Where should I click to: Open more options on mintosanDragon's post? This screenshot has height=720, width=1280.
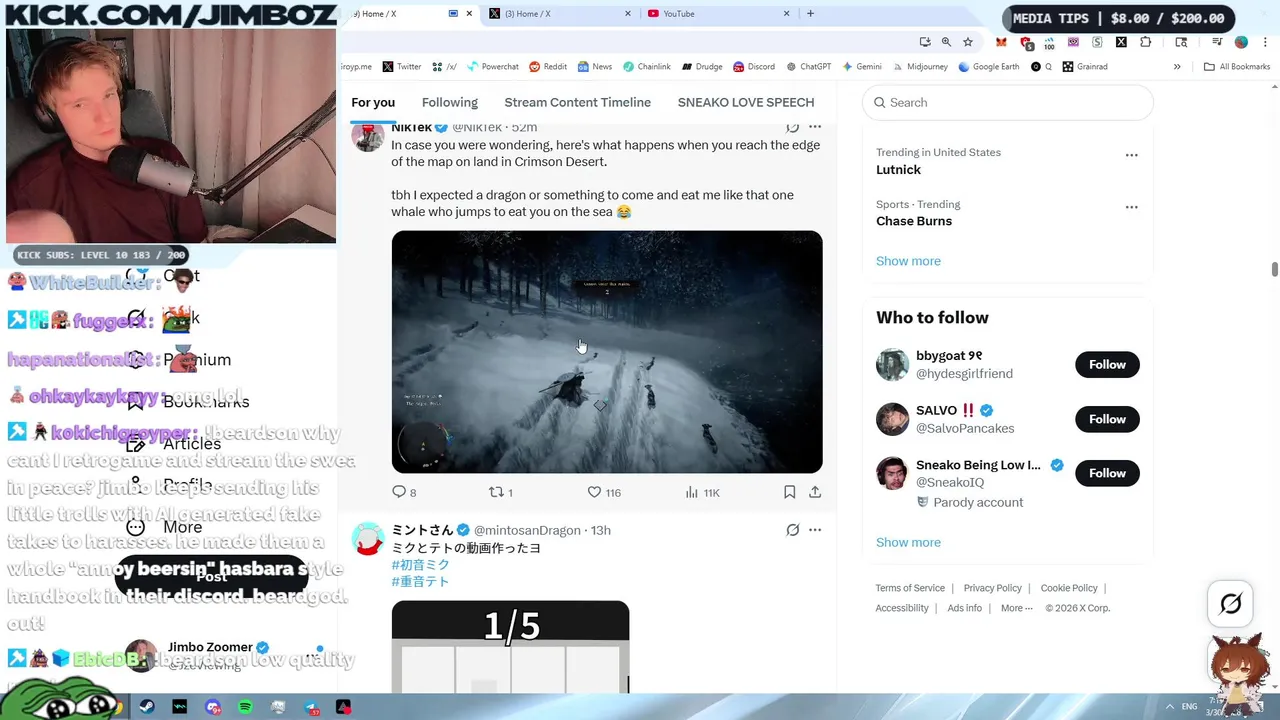pos(815,530)
